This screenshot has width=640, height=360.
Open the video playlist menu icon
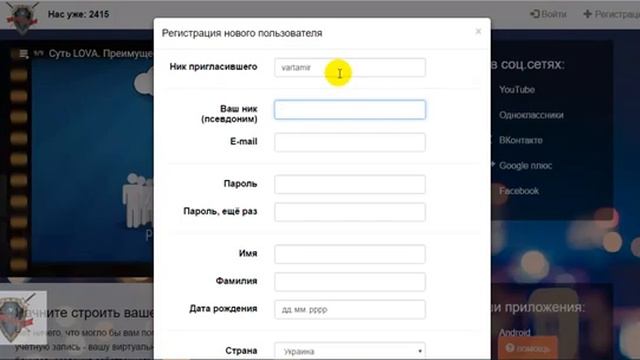(x=24, y=53)
